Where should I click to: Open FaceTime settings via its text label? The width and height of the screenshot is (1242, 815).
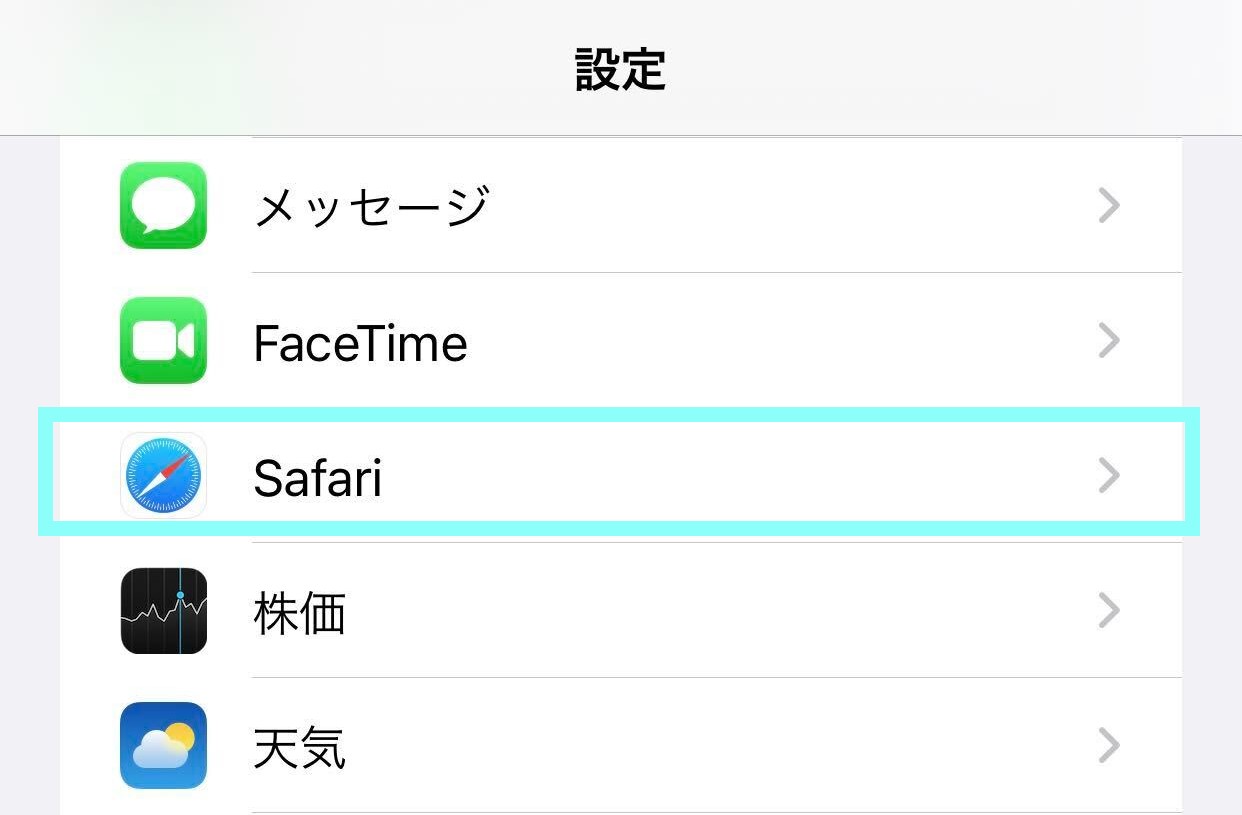pos(360,343)
